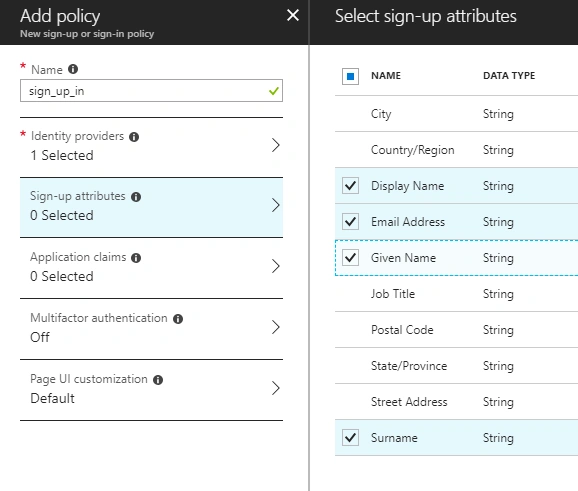Toggle the select-all checkbox in table header
This screenshot has width=578, height=491.
tap(350, 76)
